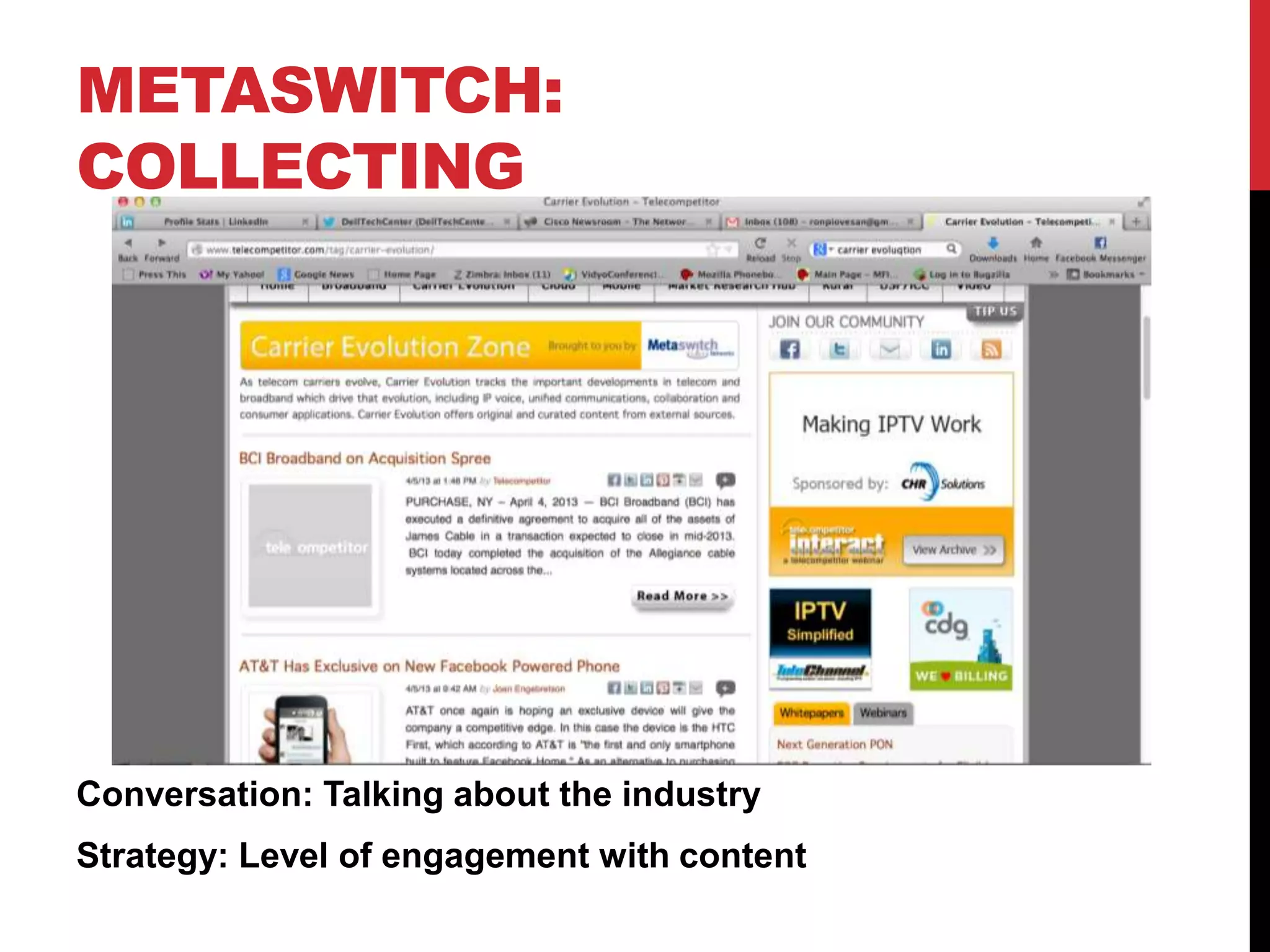1270x952 pixels.
Task: Open the Next Generation PON whitepaper link
Action: coord(835,744)
